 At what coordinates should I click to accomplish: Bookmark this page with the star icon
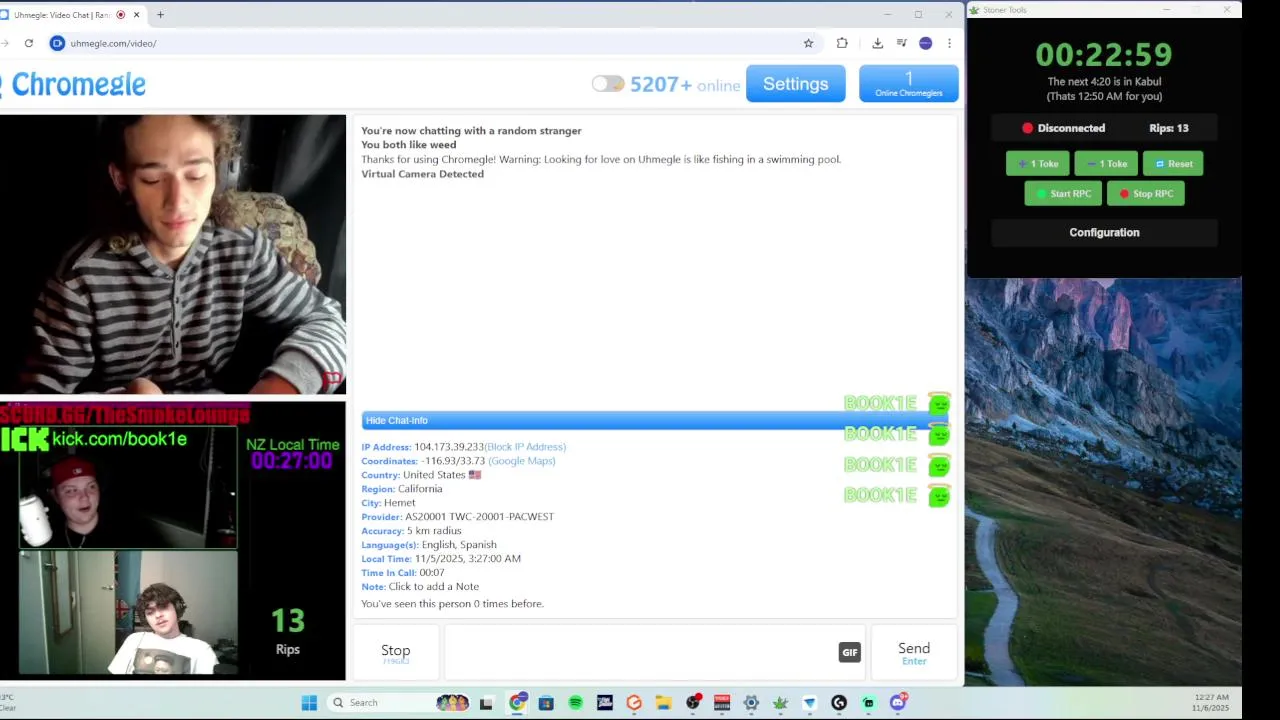click(x=808, y=43)
